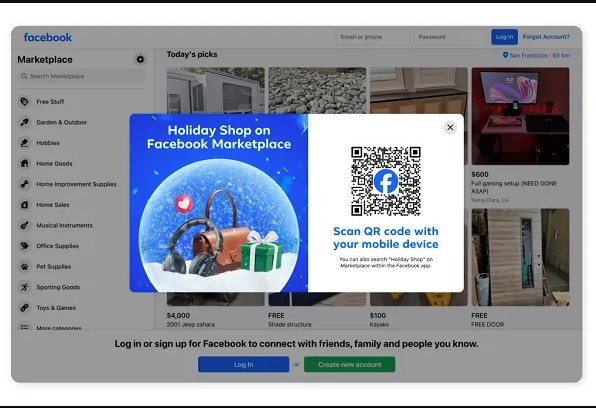The width and height of the screenshot is (596, 408).
Task: Click the bottom Log In button
Action: coord(243,364)
